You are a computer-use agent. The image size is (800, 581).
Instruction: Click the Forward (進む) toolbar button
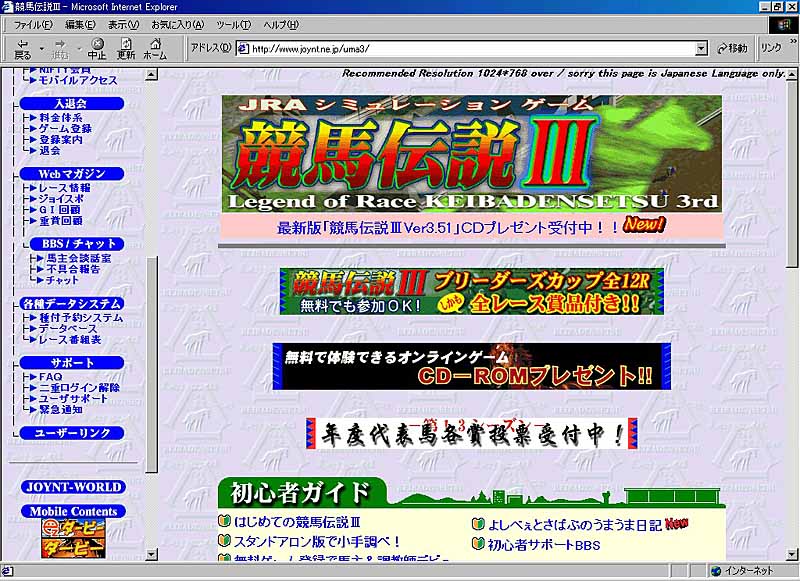click(60, 49)
